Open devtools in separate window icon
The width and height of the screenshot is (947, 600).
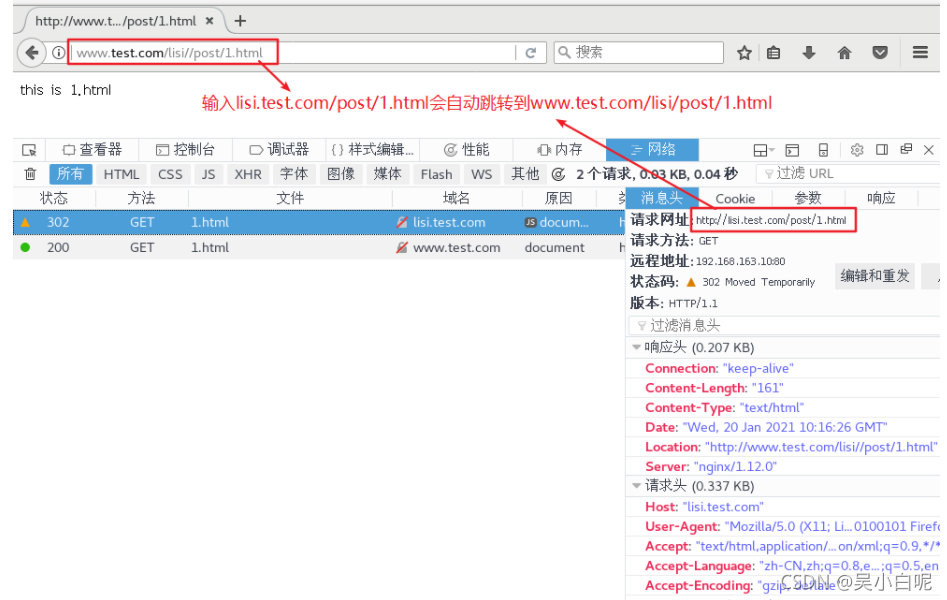[x=906, y=149]
